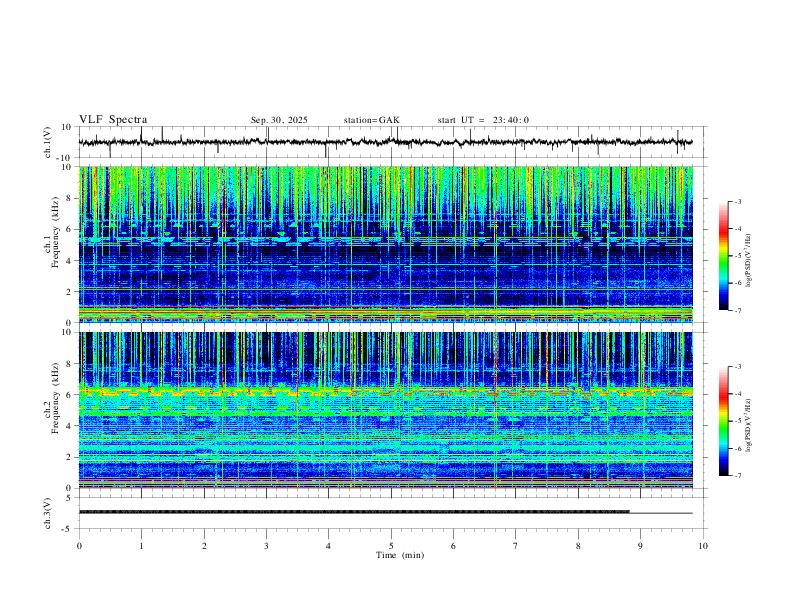Click the ch.2 log(PSD) color bar label
792x612 pixels.
(749, 426)
